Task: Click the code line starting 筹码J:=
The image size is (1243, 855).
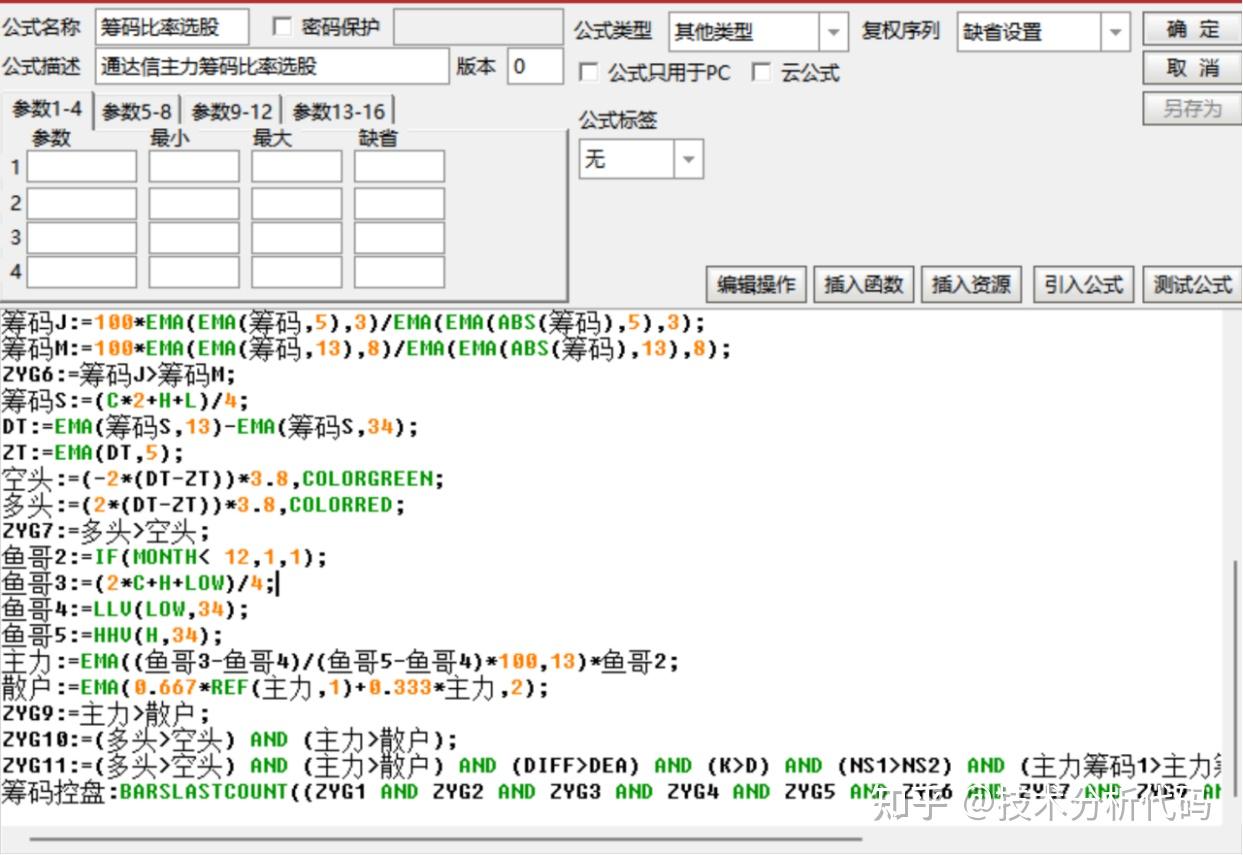Action: coord(353,323)
